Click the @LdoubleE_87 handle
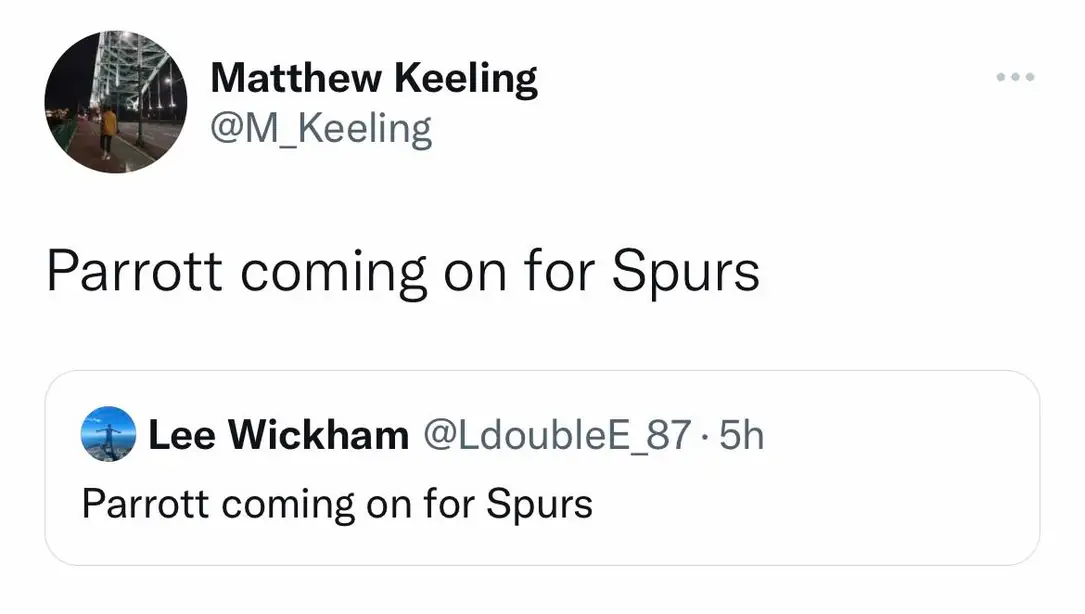 pos(557,435)
